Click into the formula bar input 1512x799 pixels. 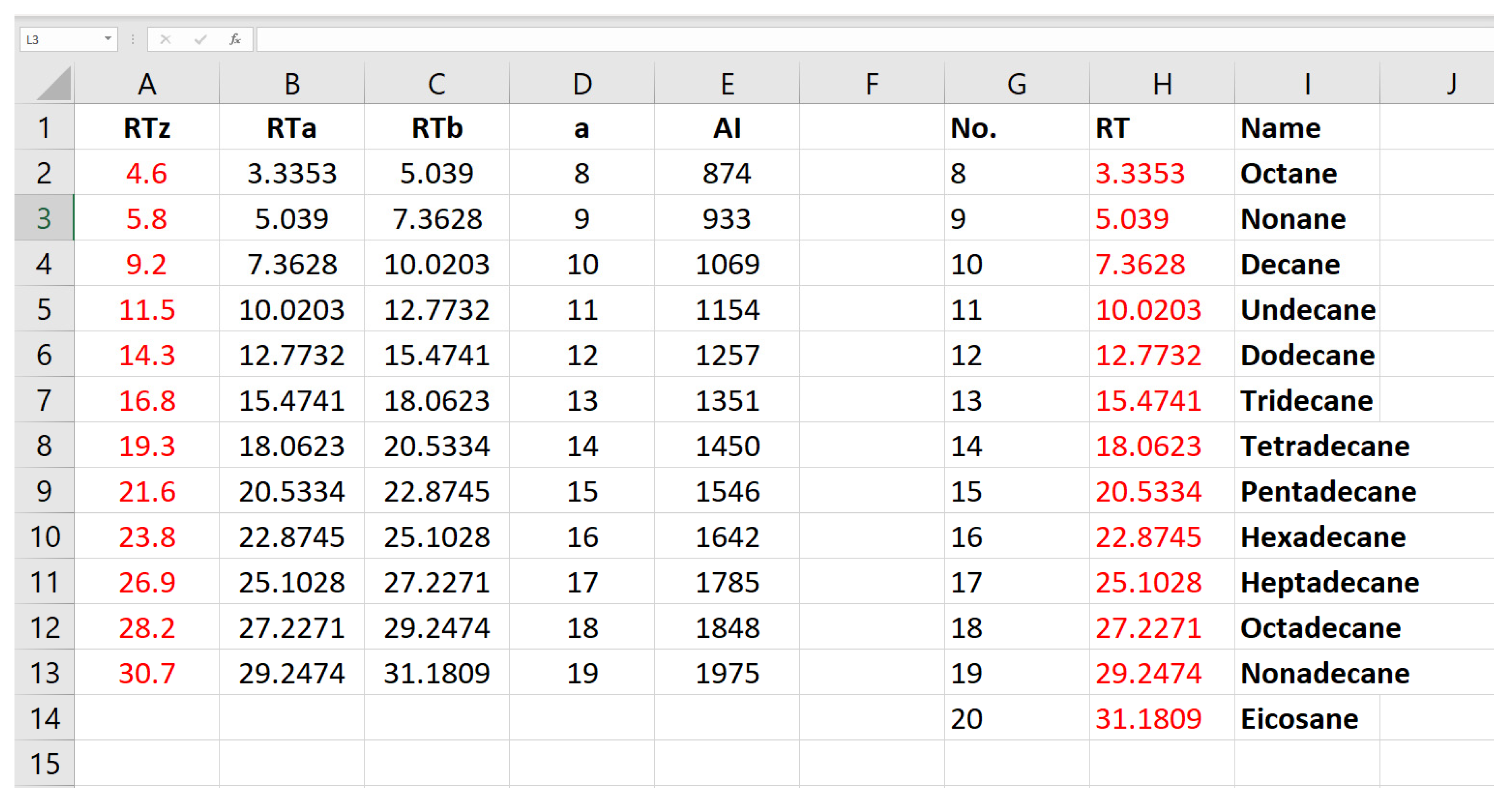(x=822, y=39)
